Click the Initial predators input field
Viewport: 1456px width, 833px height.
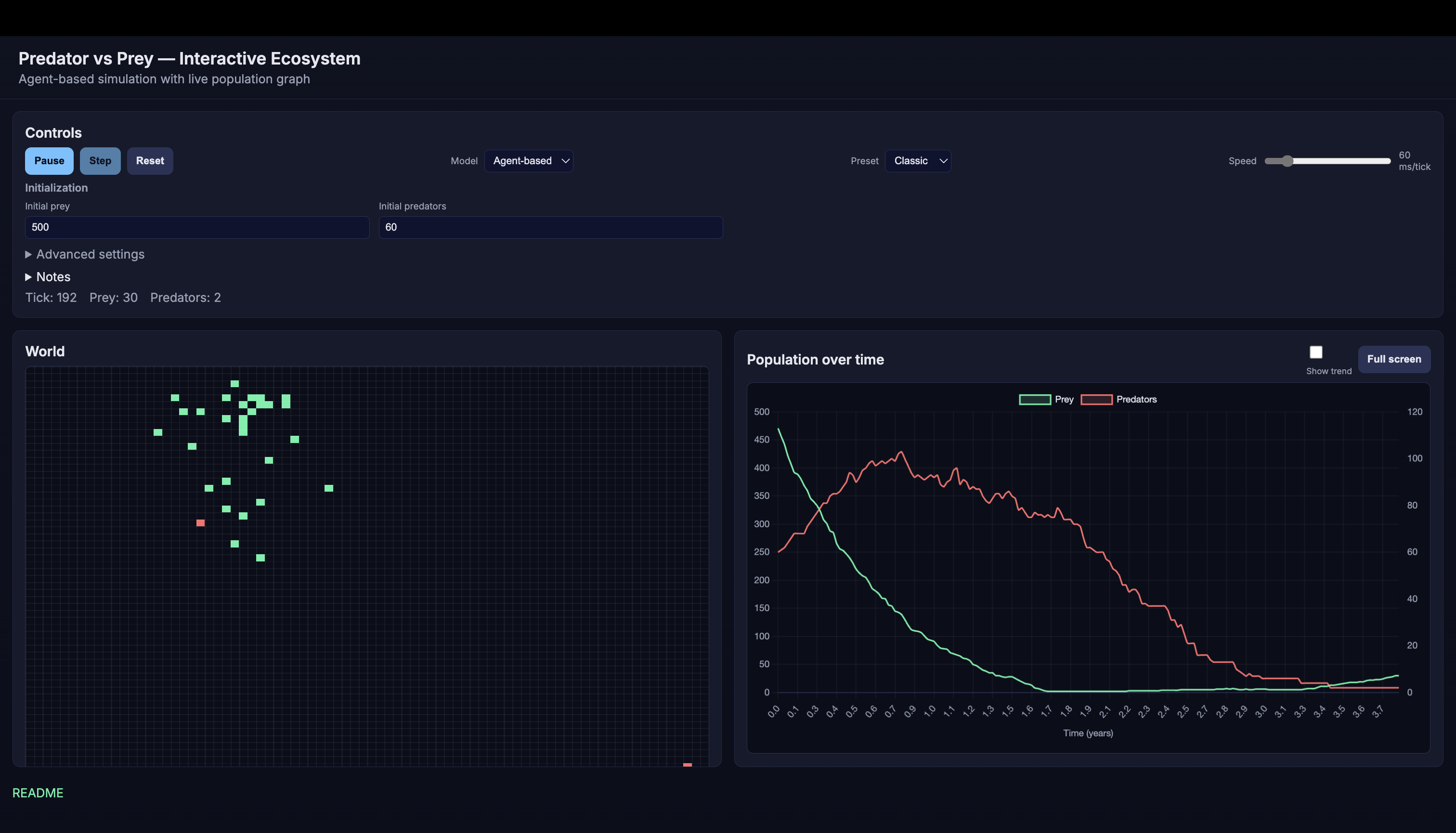point(550,227)
